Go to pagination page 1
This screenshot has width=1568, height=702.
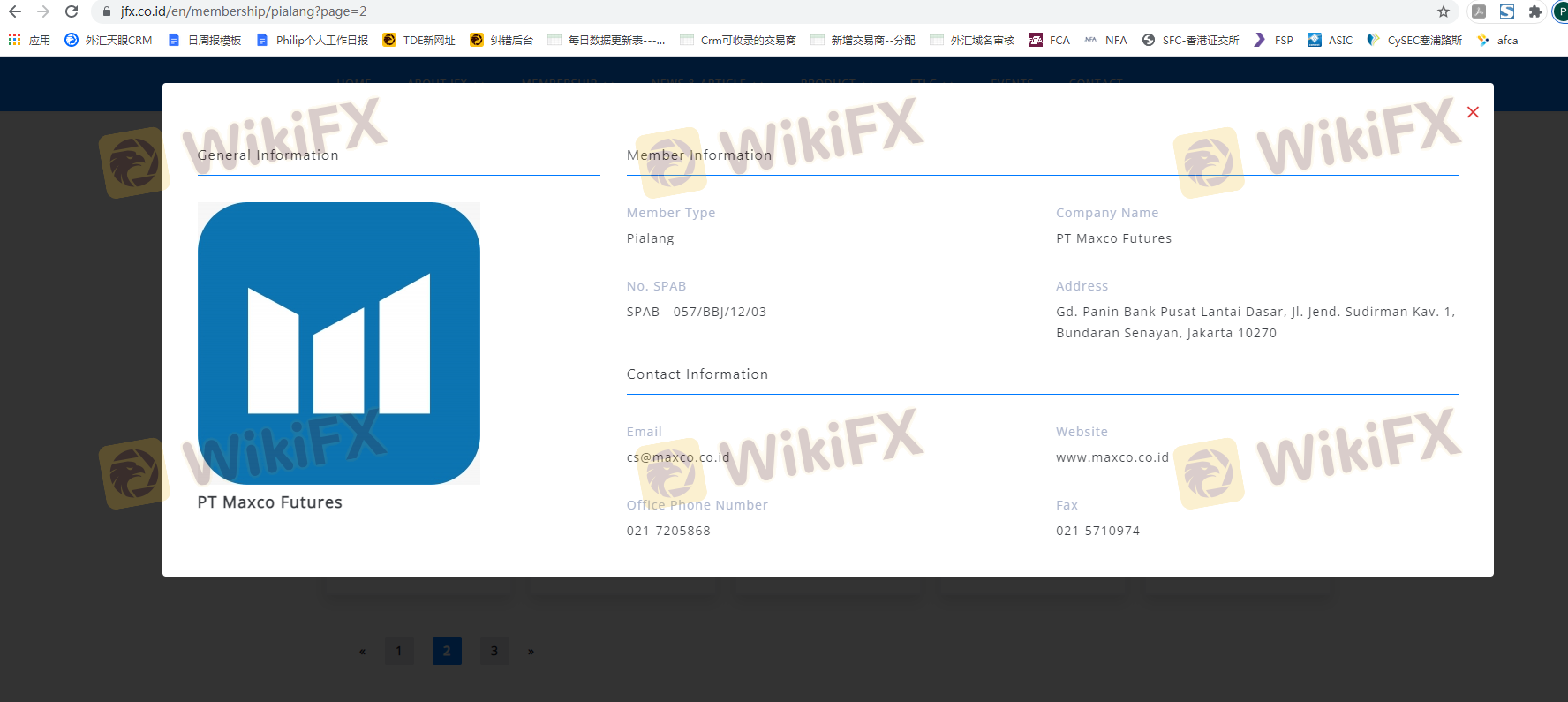coord(399,651)
